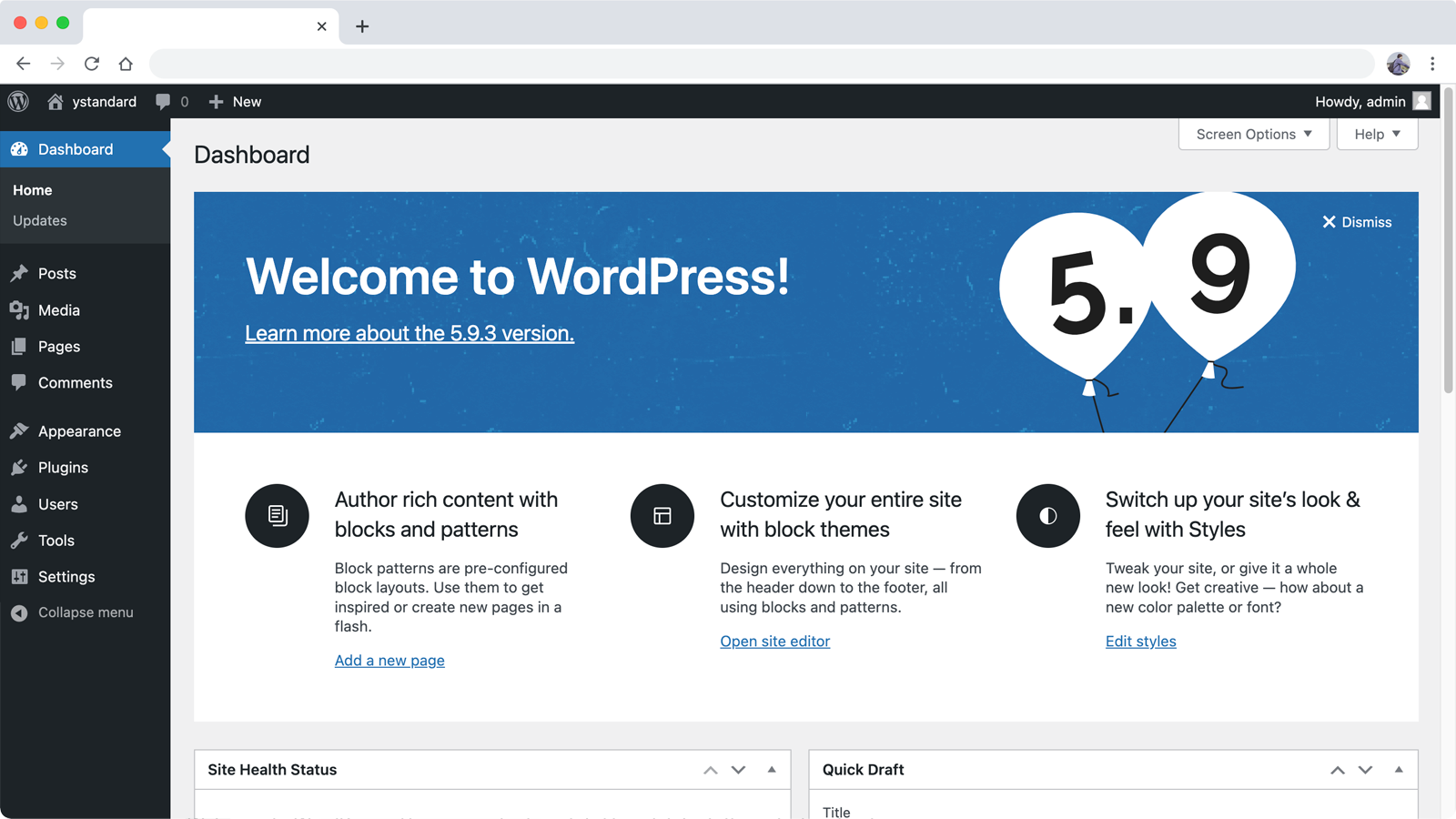The image size is (1456, 819).
Task: Toggle the Site Health Status panel
Action: click(x=772, y=770)
